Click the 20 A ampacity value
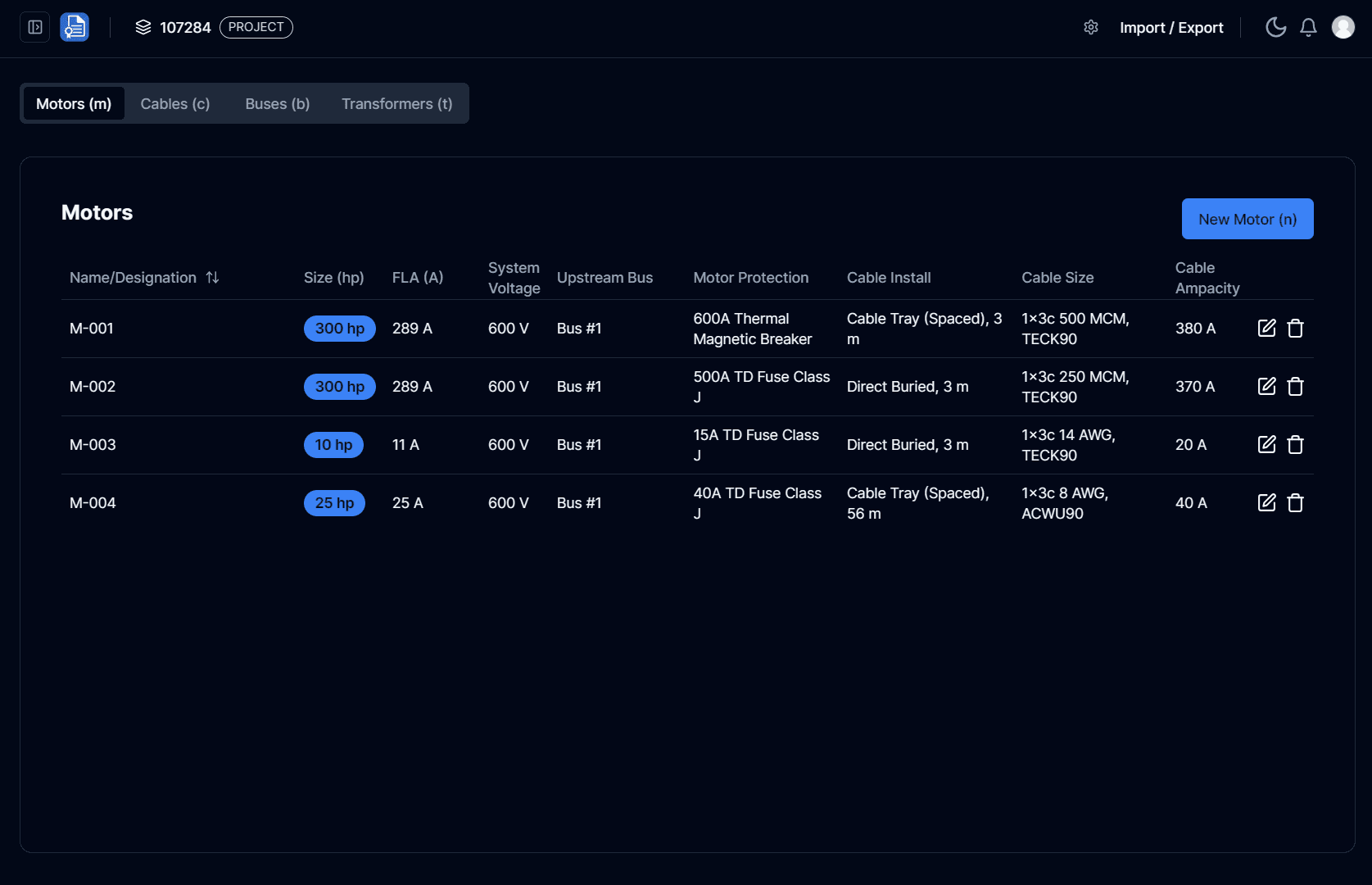Screen dimensions: 1372x885 (x=1191, y=445)
